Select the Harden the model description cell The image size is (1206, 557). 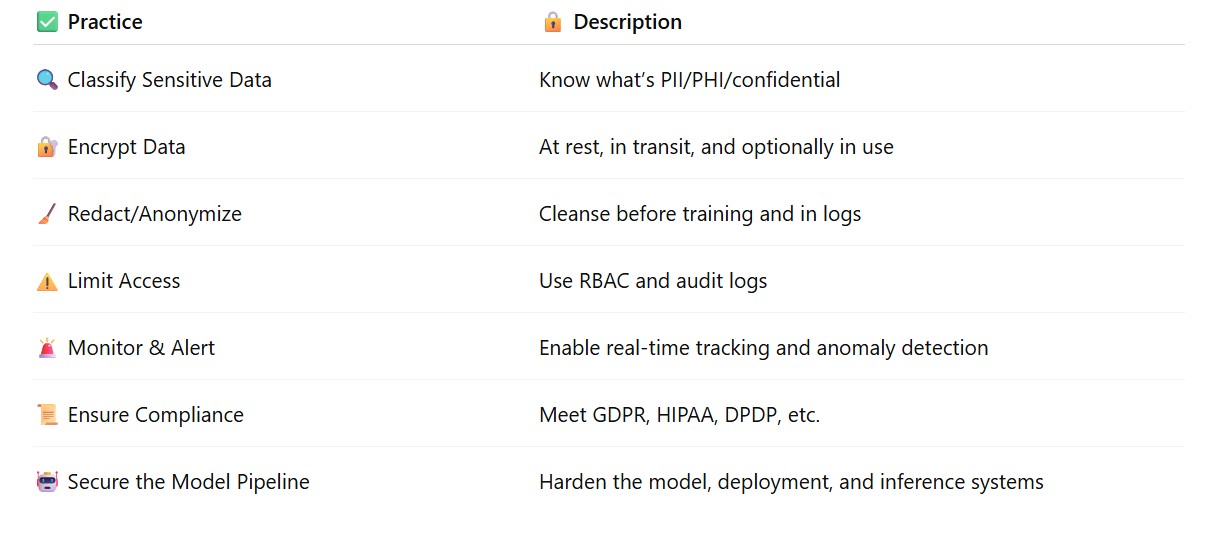791,482
